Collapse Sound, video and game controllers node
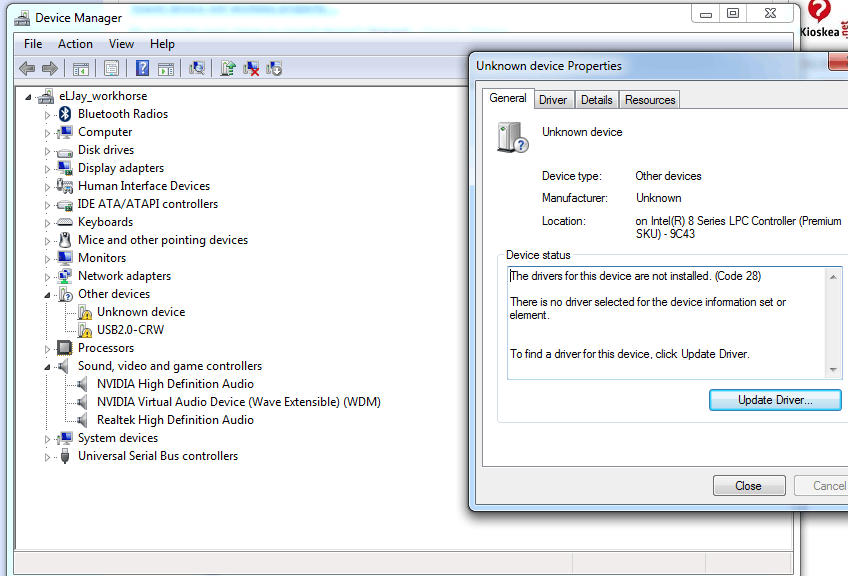The image size is (853, 577). tap(47, 367)
